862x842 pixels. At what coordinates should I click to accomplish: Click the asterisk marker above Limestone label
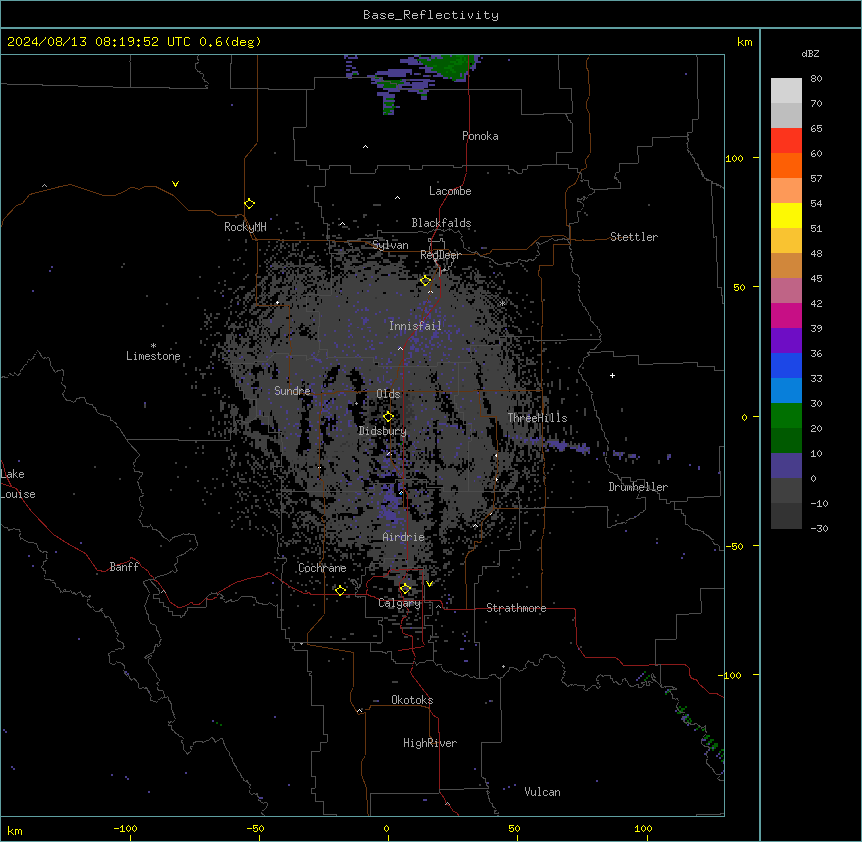[x=153, y=346]
